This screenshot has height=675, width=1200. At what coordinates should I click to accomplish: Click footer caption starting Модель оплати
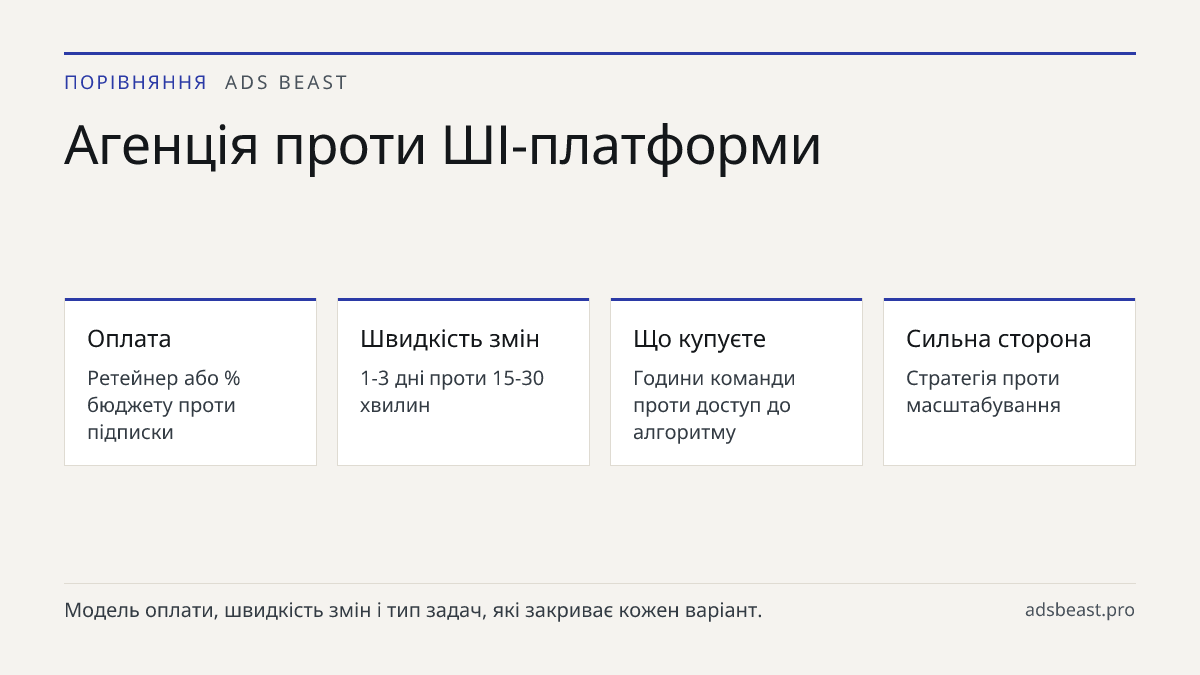(413, 610)
